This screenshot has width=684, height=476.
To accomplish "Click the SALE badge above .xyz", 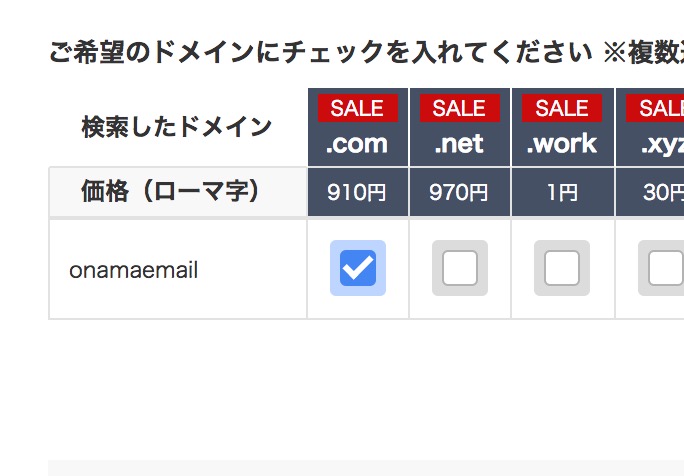I will point(655,108).
